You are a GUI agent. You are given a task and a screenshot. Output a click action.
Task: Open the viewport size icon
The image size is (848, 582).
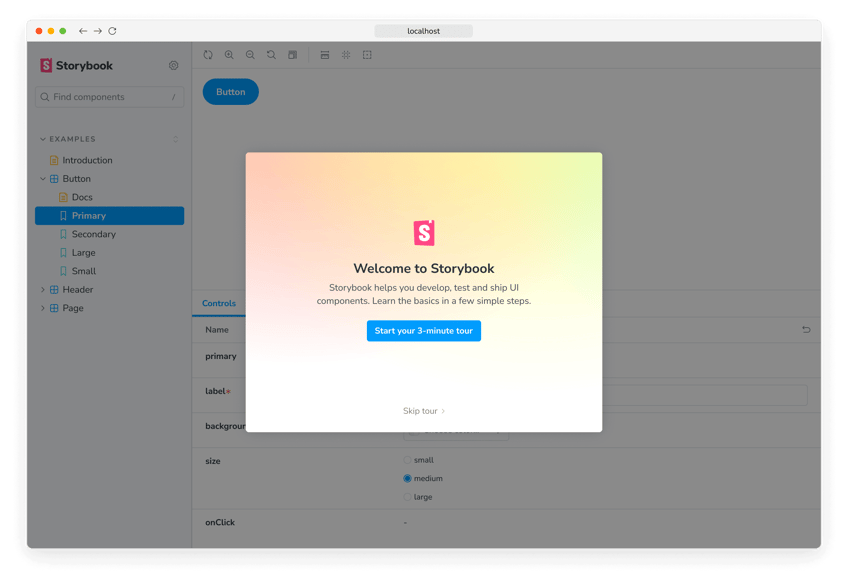pyautogui.click(x=325, y=55)
